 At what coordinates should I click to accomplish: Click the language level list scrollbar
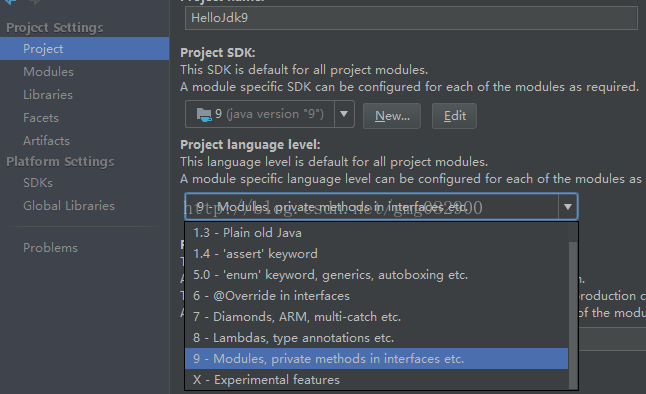pos(573,315)
